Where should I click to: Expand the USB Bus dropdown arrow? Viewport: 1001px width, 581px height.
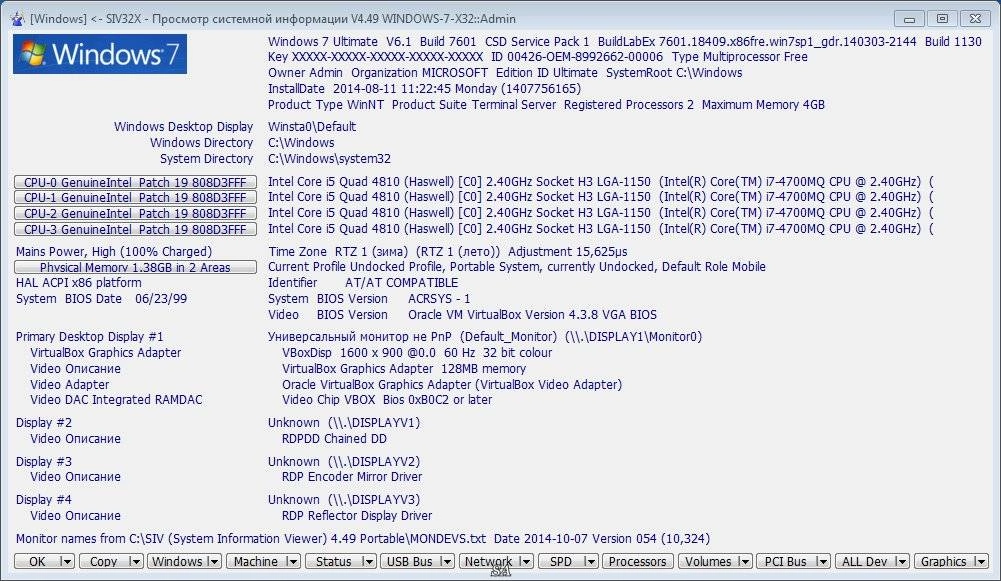coord(447,561)
